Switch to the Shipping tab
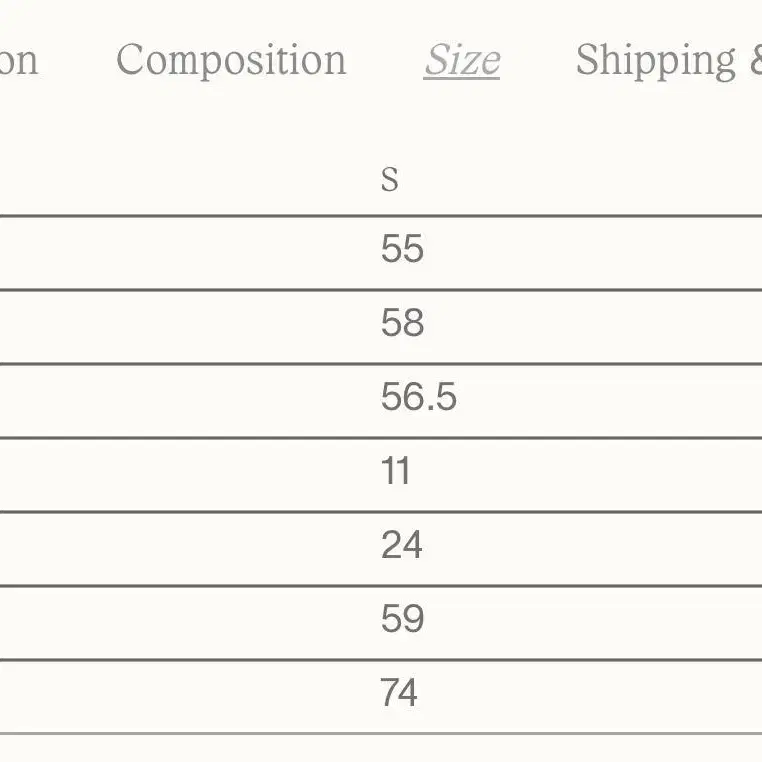The height and width of the screenshot is (762, 762). (x=669, y=60)
